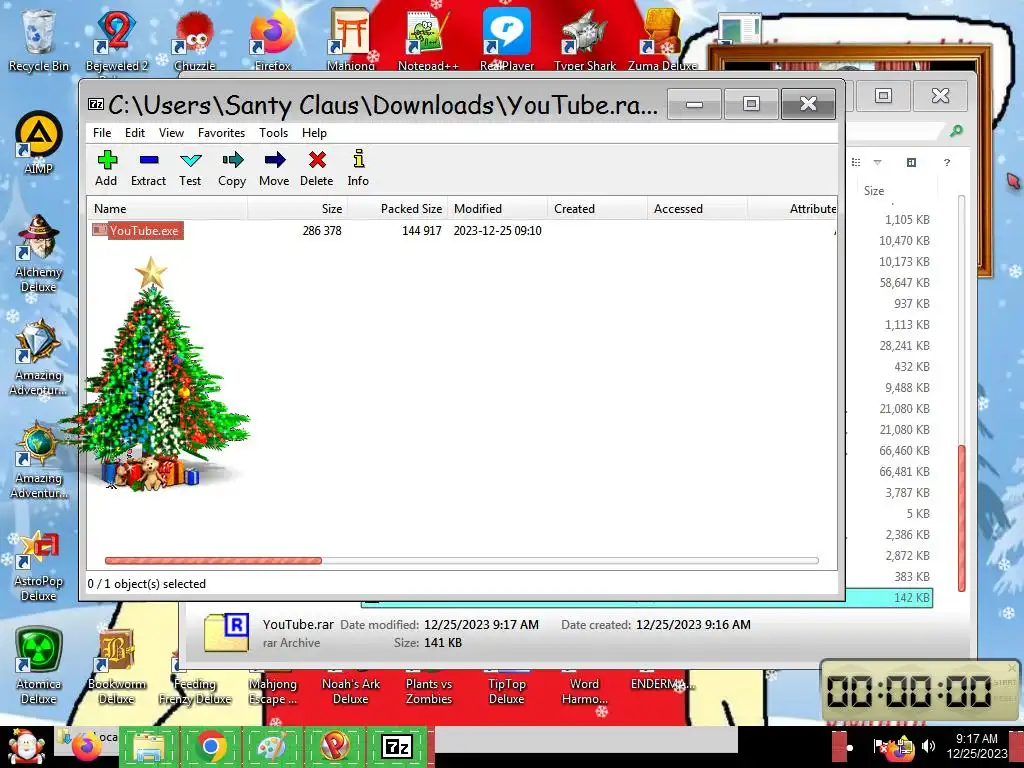Open the View menu in 7-Zip

coord(171,133)
